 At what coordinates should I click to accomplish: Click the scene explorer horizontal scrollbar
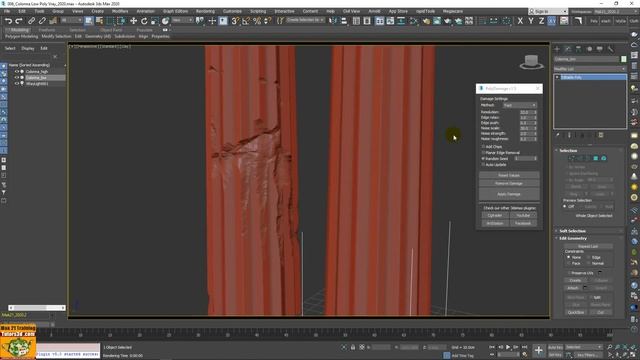point(37,308)
